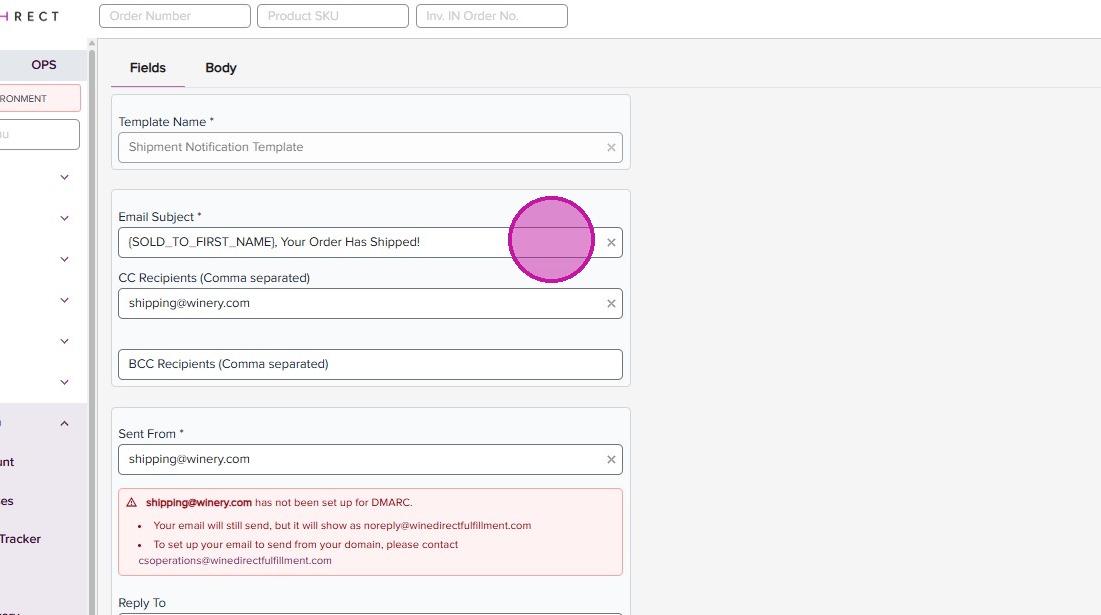Clear the CC Recipients field

[611, 304]
